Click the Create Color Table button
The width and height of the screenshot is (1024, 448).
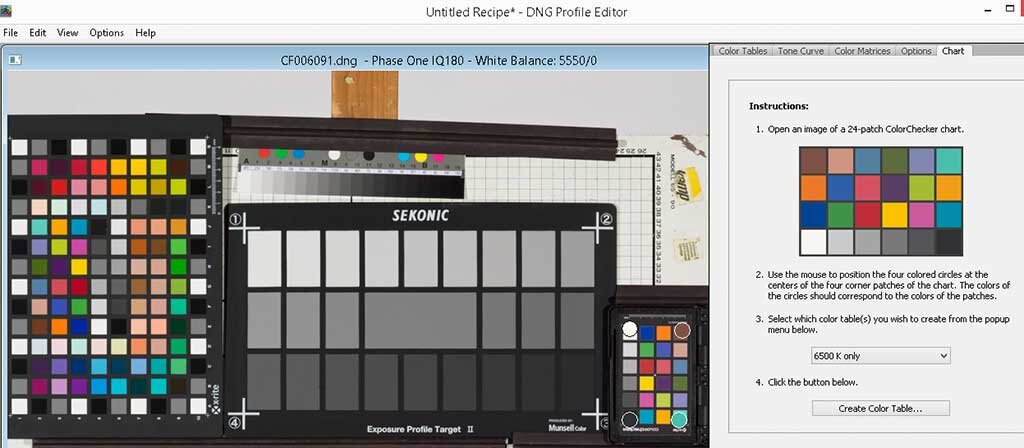click(880, 409)
